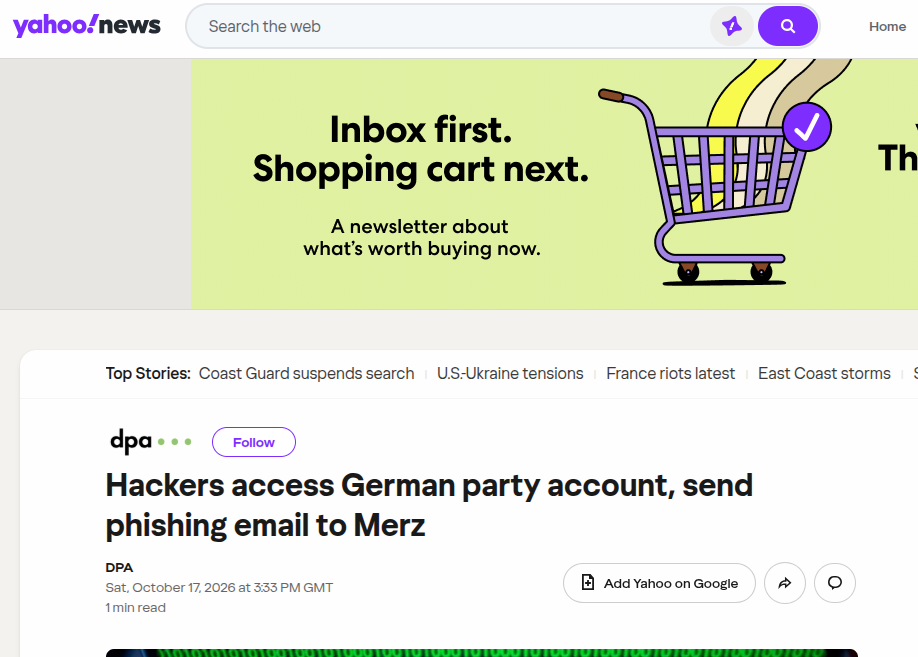Open U.S.-Ukraine tensions top story
This screenshot has height=657, width=918.
click(x=510, y=374)
